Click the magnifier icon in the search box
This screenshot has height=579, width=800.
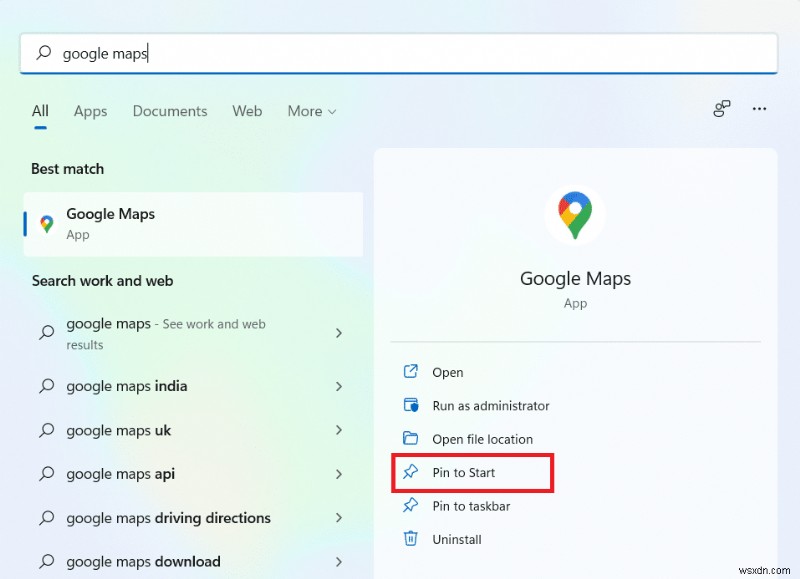click(41, 53)
